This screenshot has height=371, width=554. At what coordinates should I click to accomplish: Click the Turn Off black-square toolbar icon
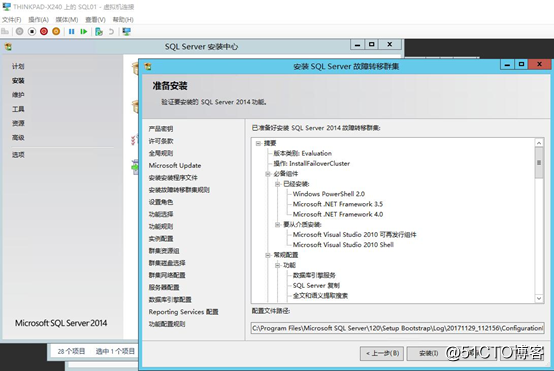pos(32,31)
